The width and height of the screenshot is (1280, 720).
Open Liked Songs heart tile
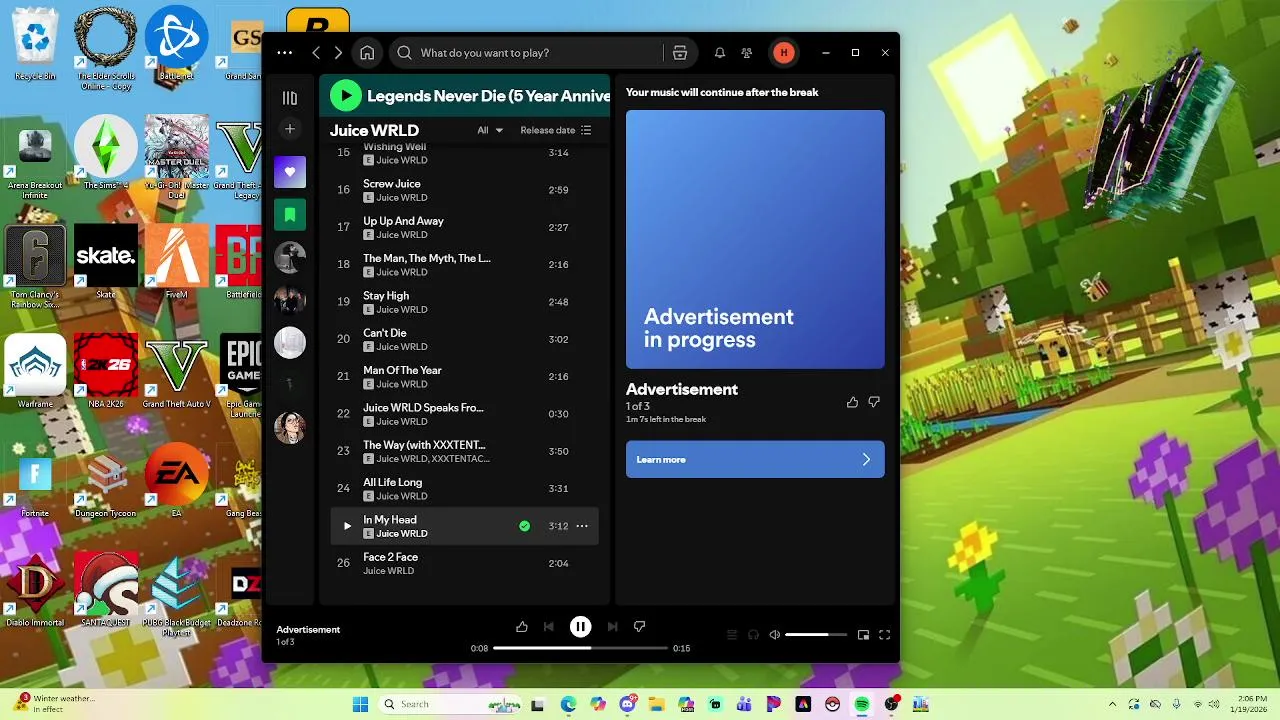pyautogui.click(x=290, y=172)
